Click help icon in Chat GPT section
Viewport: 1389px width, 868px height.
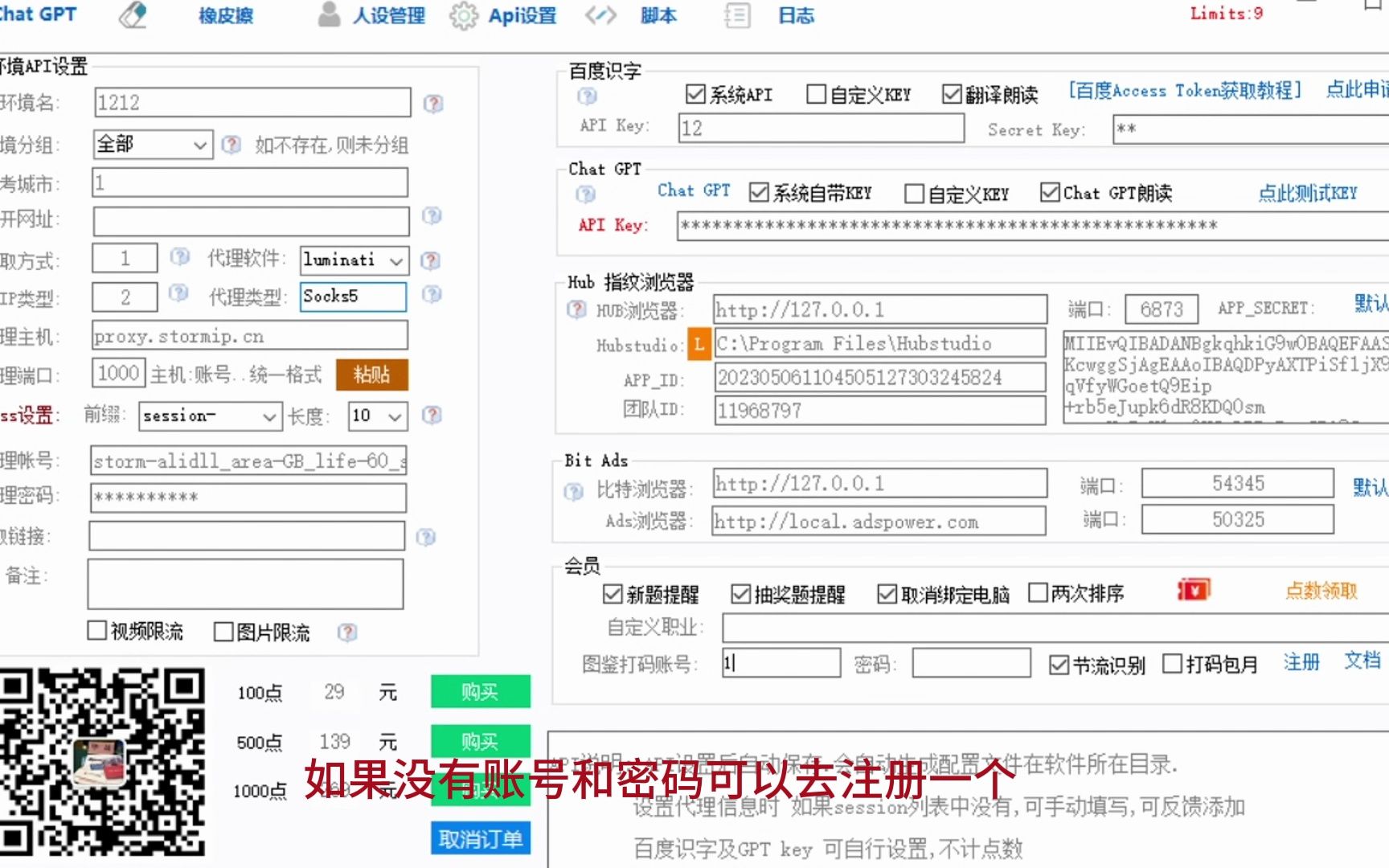click(x=586, y=194)
